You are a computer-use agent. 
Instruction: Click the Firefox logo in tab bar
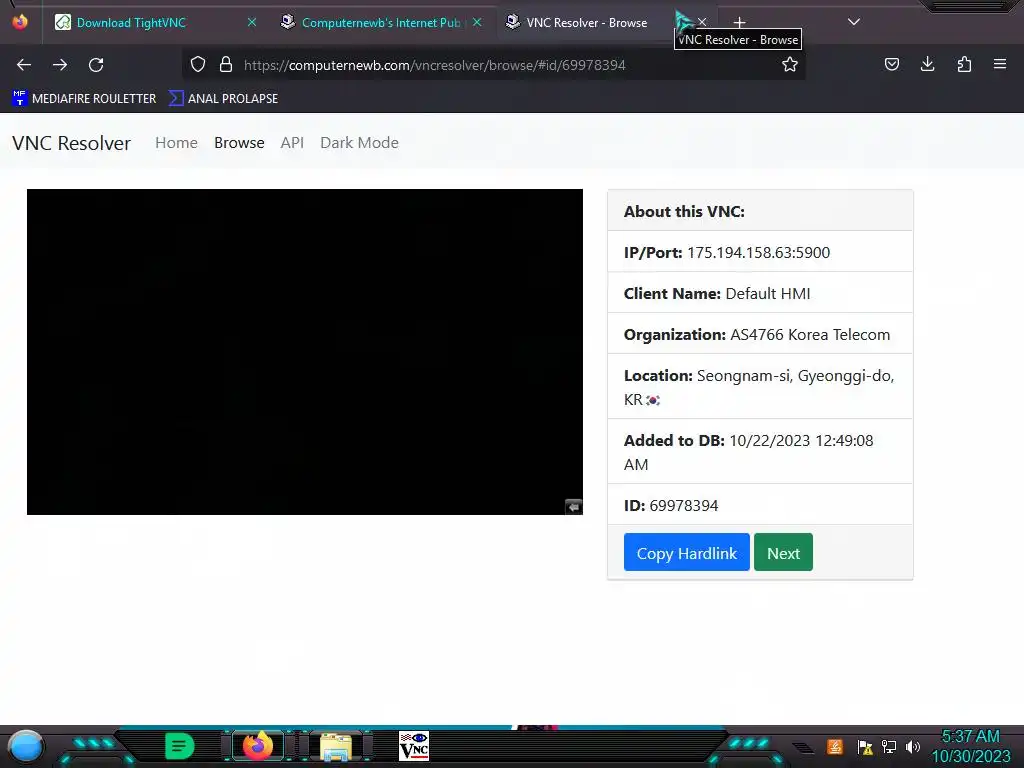pyautogui.click(x=20, y=22)
